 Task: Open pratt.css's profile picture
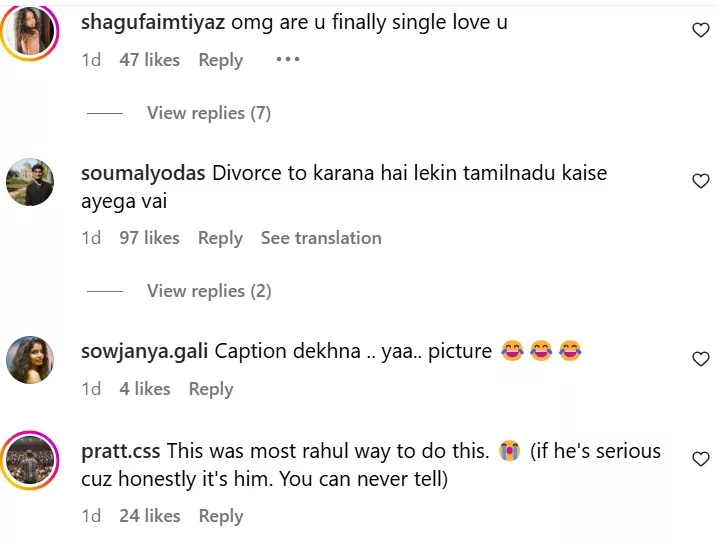click(30, 459)
